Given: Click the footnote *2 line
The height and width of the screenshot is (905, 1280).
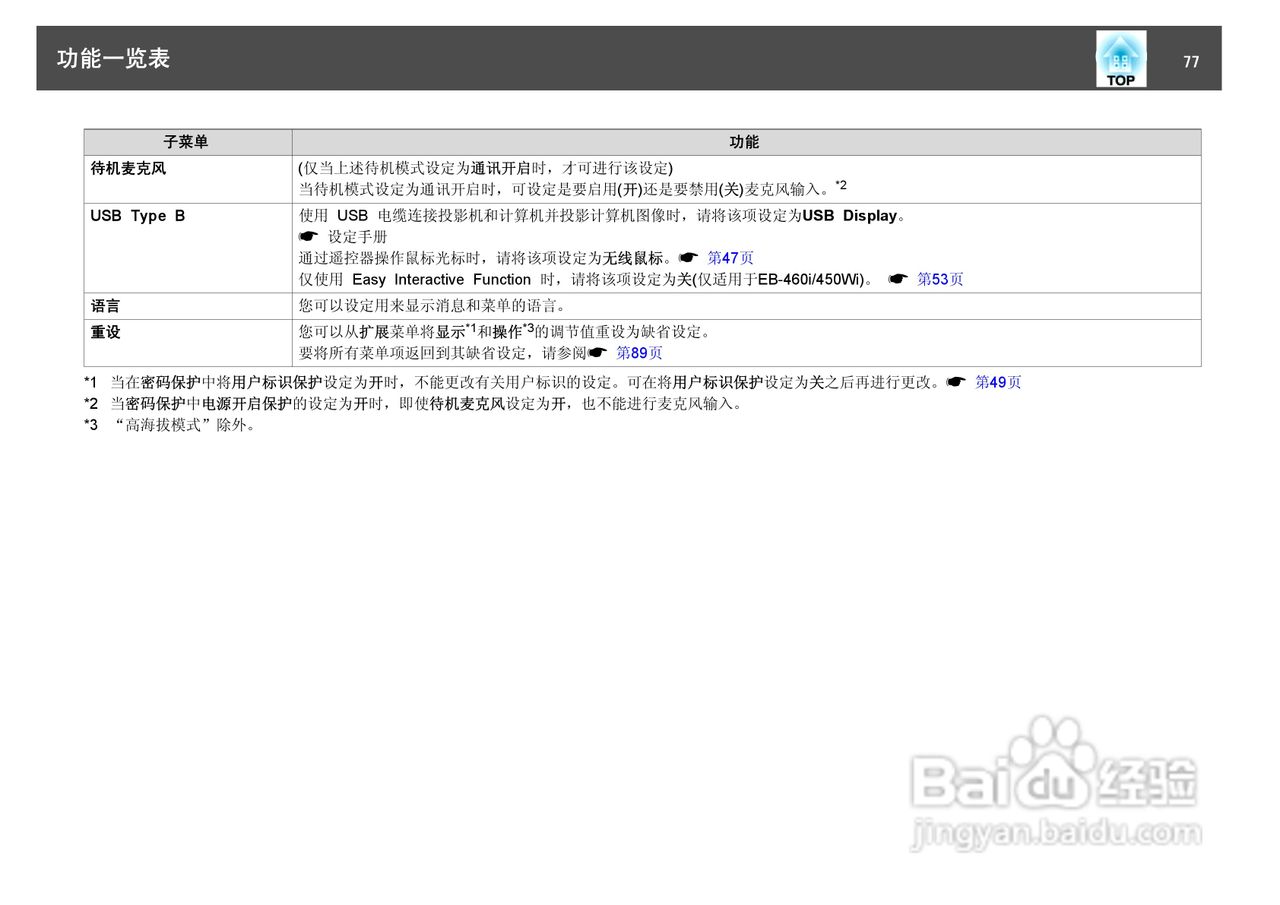Looking at the screenshot, I should [414, 404].
